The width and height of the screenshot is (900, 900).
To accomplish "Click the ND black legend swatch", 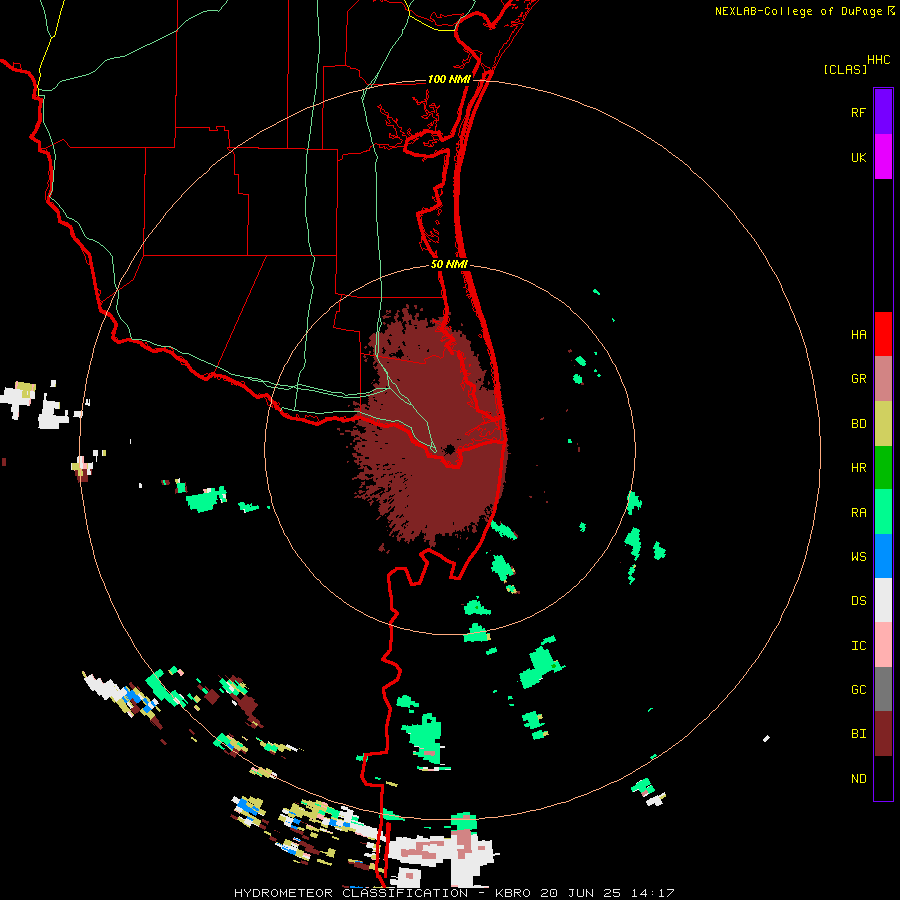I will pyautogui.click(x=883, y=778).
